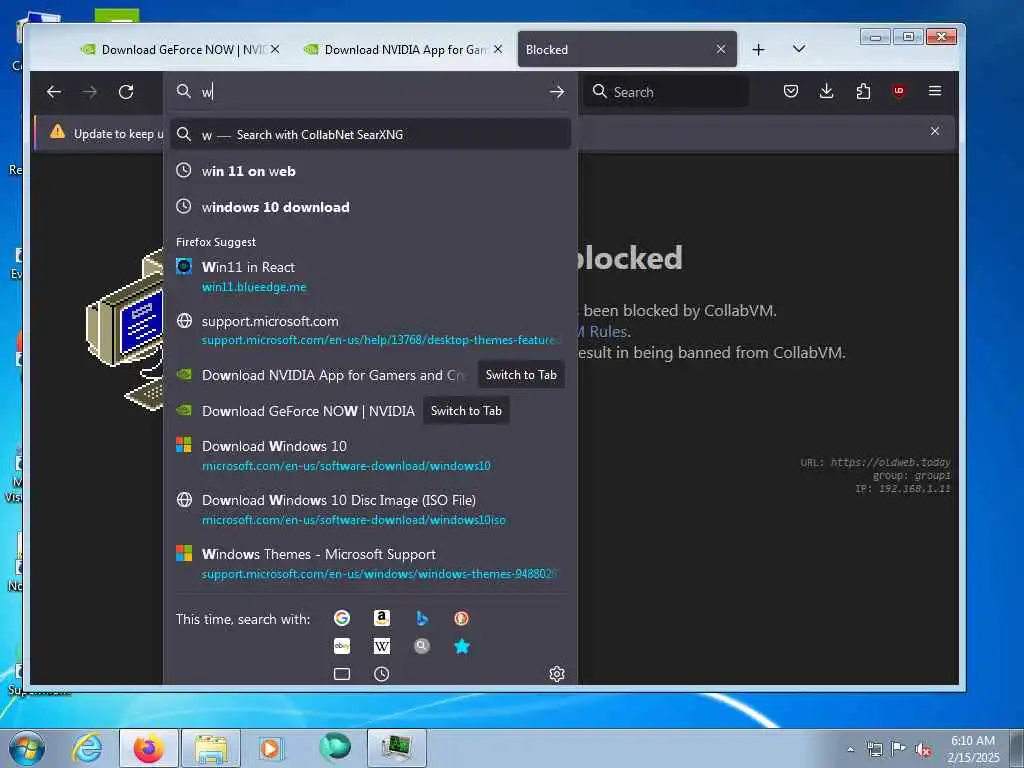Choose 'windows 10 download' history suggestion
This screenshot has width=1024, height=768.
point(370,207)
